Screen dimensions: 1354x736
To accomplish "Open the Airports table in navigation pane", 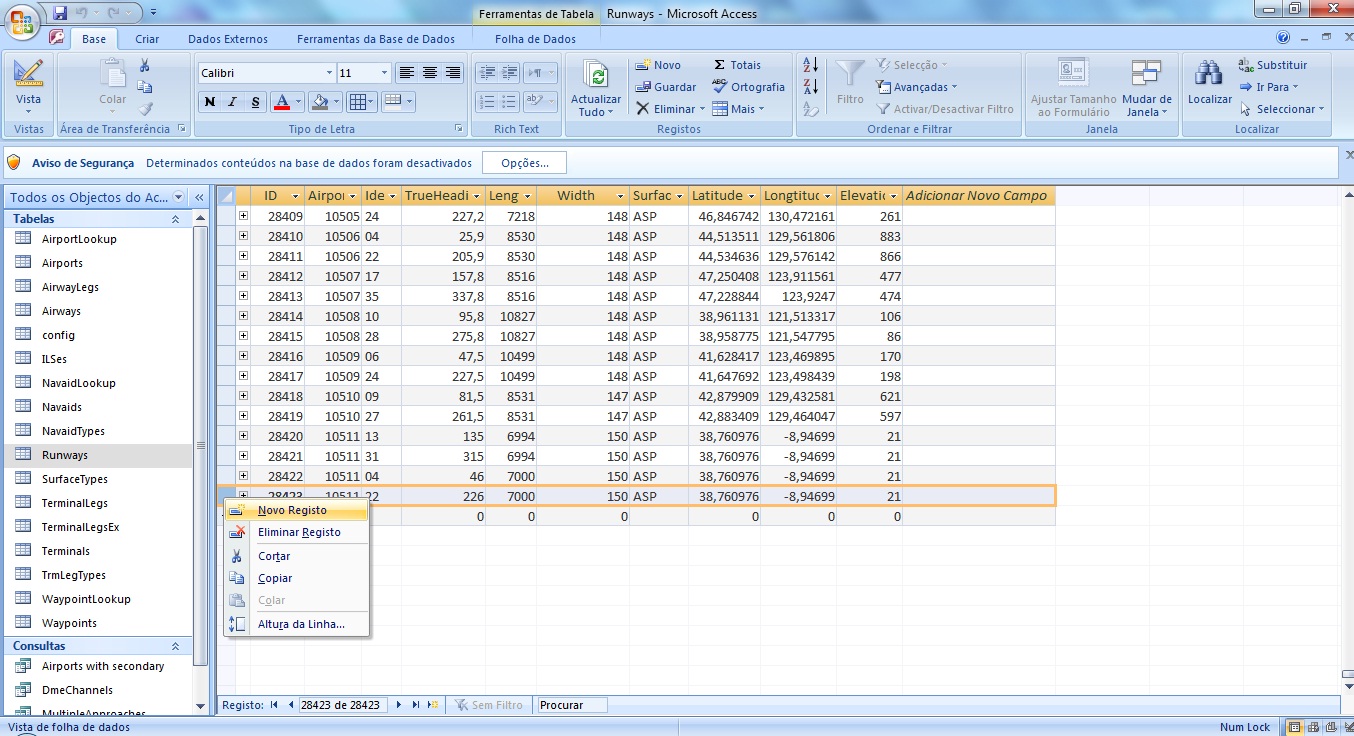I will click(x=62, y=263).
